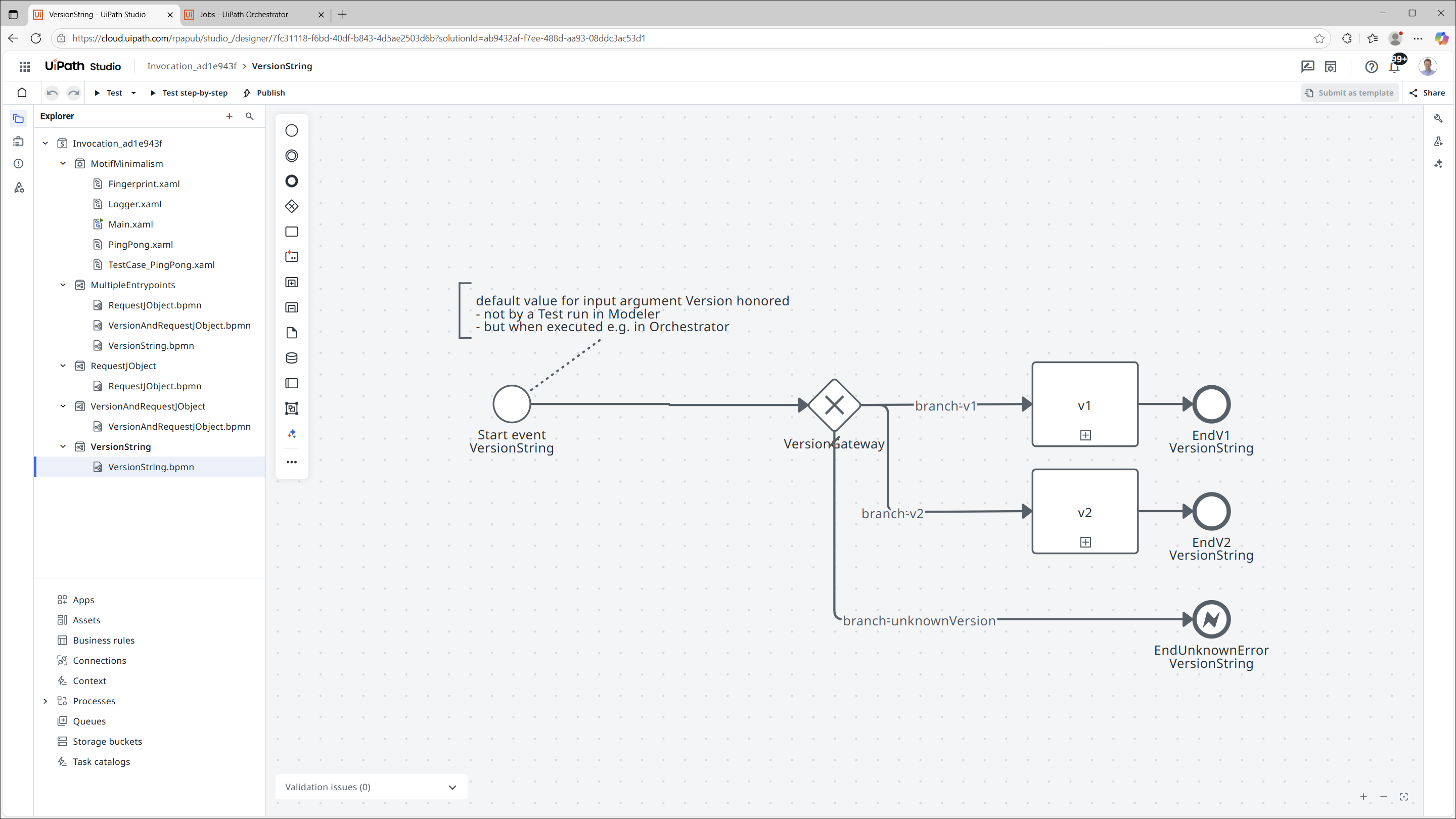Expand the Validation issues panel
This screenshot has width=1456, height=819.
tap(452, 787)
